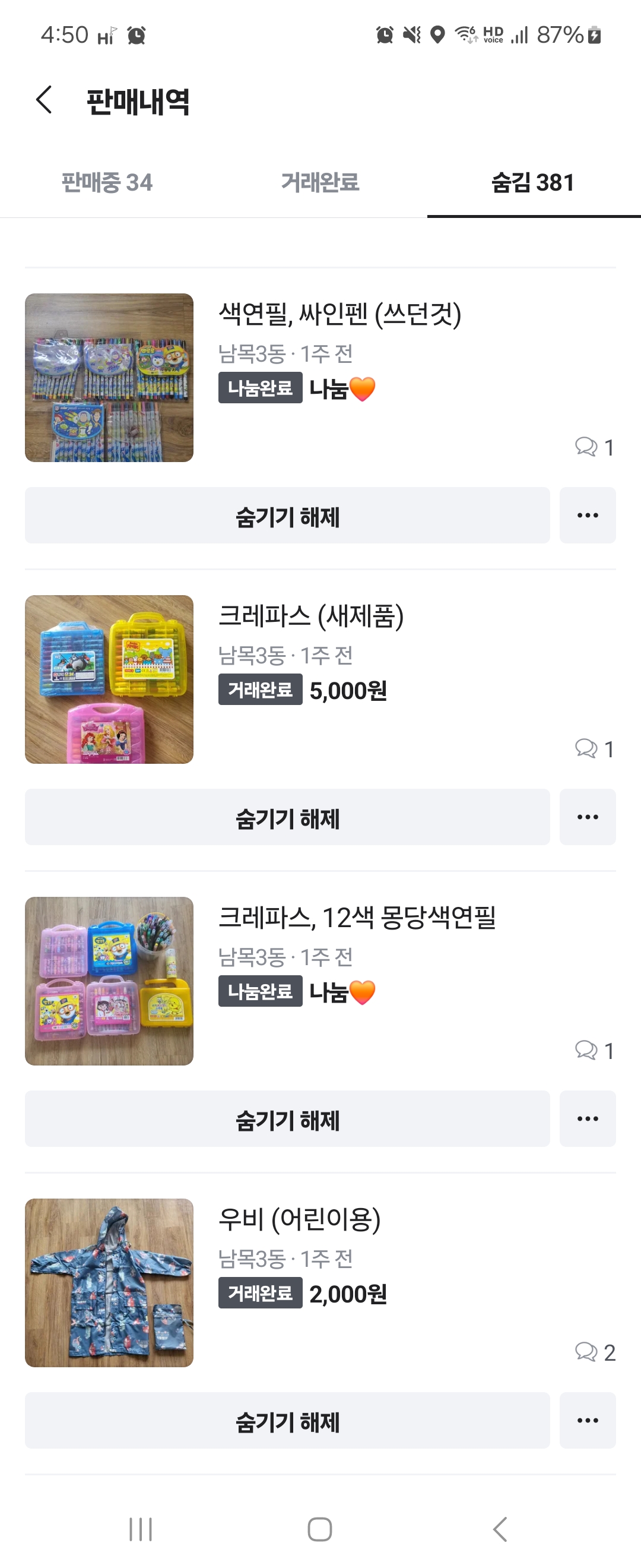The image size is (641, 1568).
Task: Switch to the 거래완료 tab
Action: click(320, 182)
